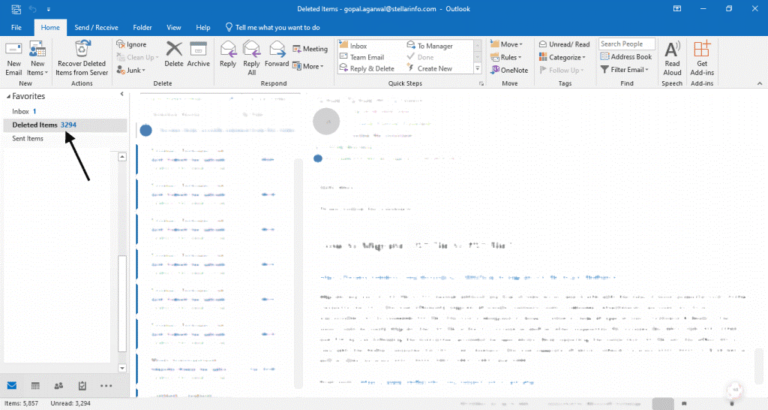The width and height of the screenshot is (768, 410).
Task: Choose Reply All
Action: [251, 58]
